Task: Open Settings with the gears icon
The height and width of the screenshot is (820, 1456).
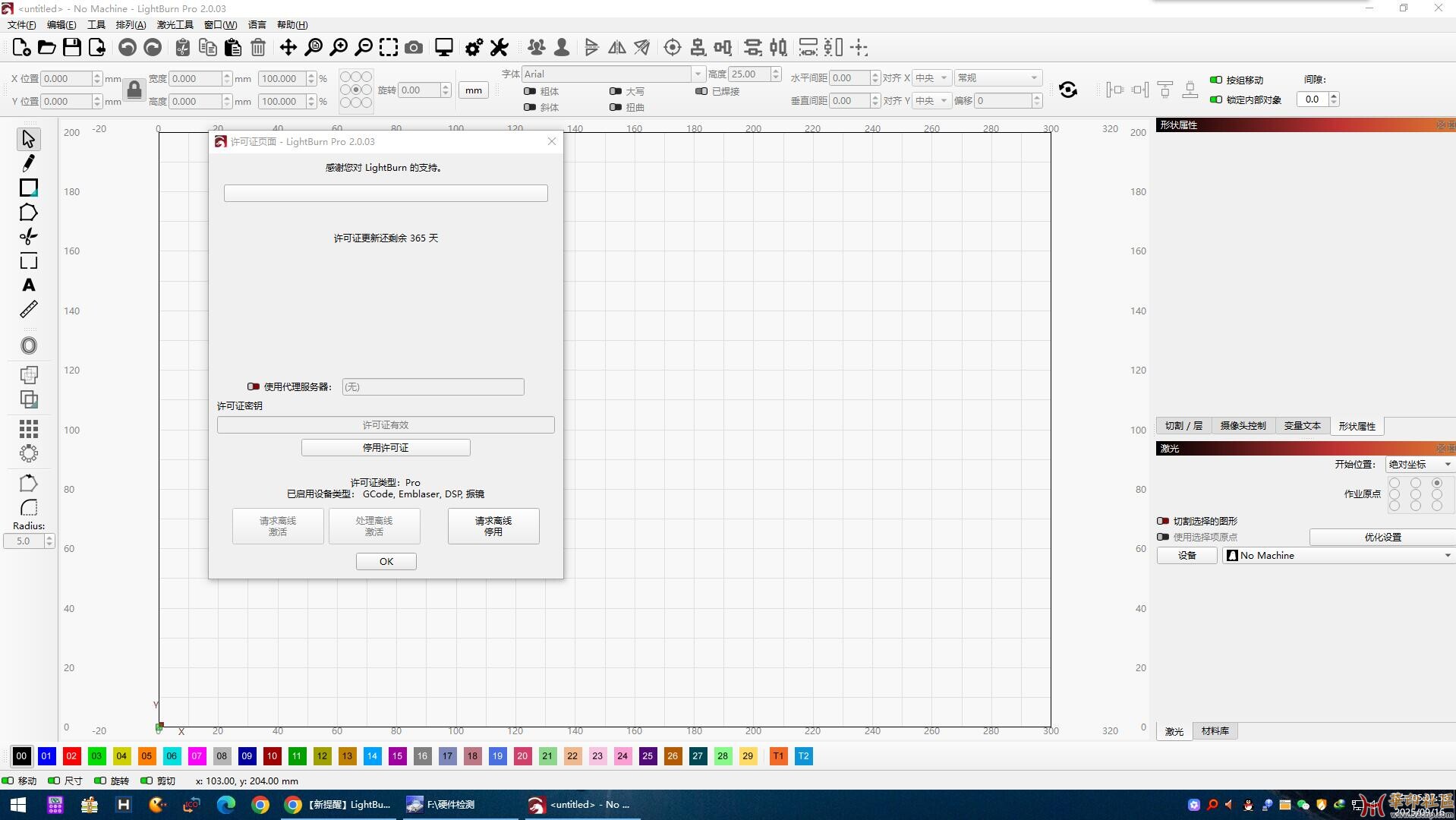Action: pos(474,48)
